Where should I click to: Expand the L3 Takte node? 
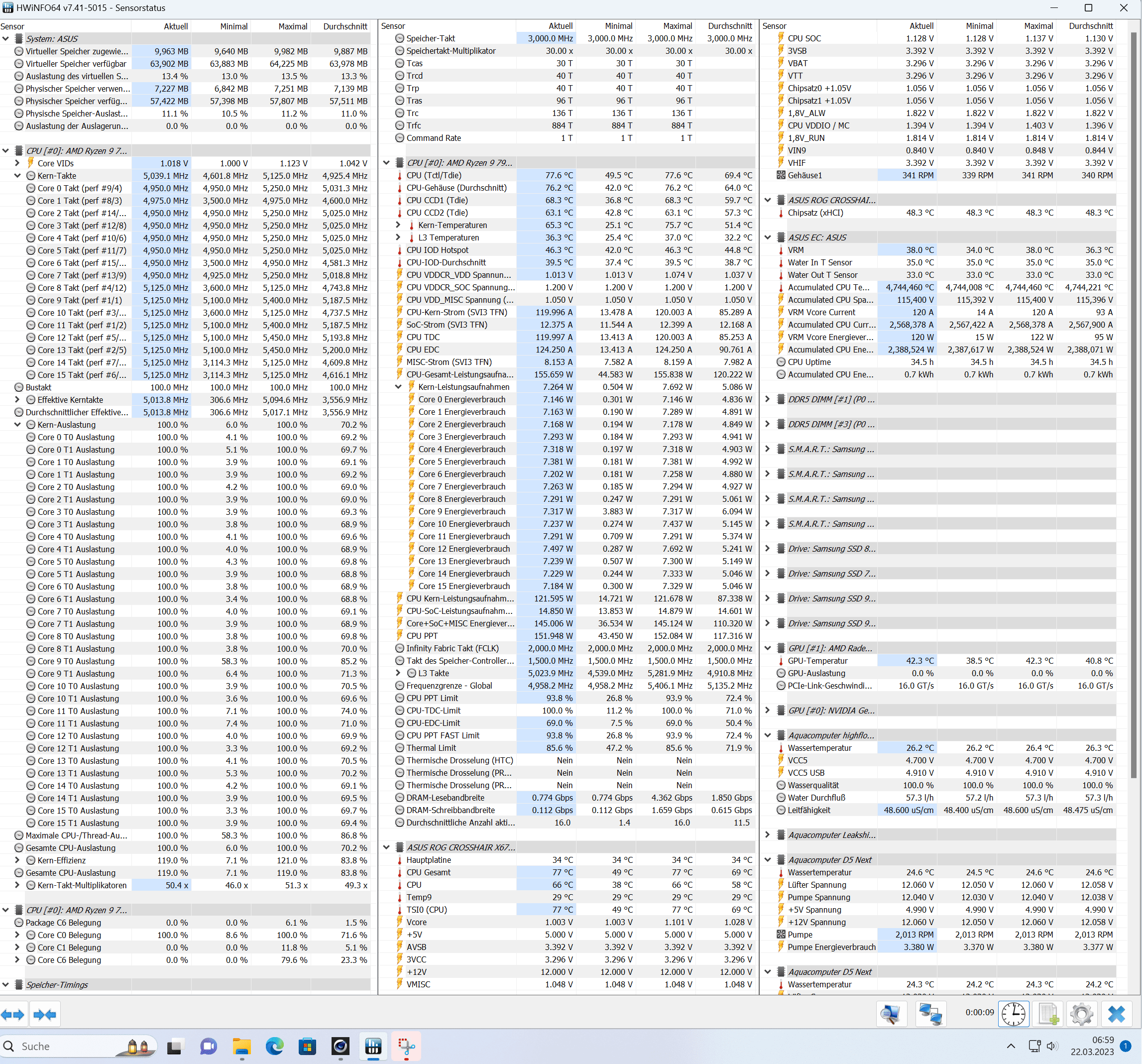pos(398,673)
